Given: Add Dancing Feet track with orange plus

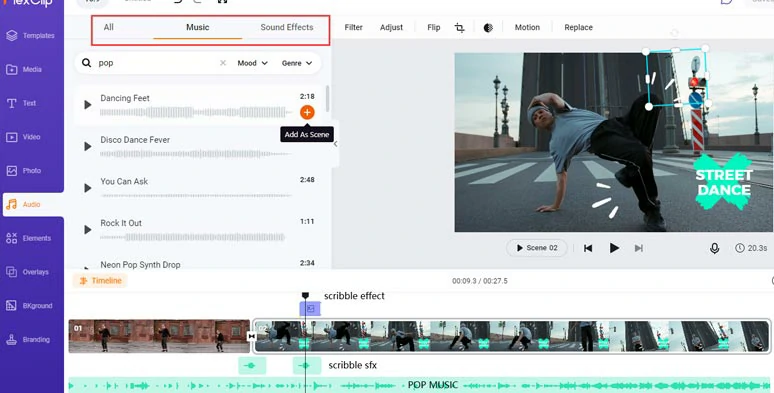Looking at the screenshot, I should [x=307, y=113].
